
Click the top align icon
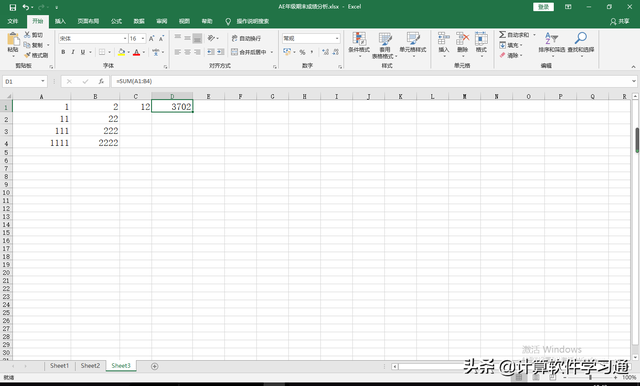coord(178,38)
